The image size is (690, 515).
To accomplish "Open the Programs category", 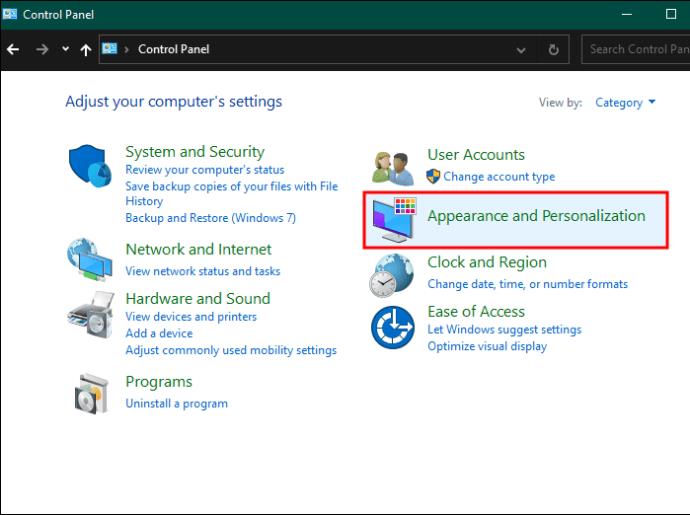I will click(159, 382).
